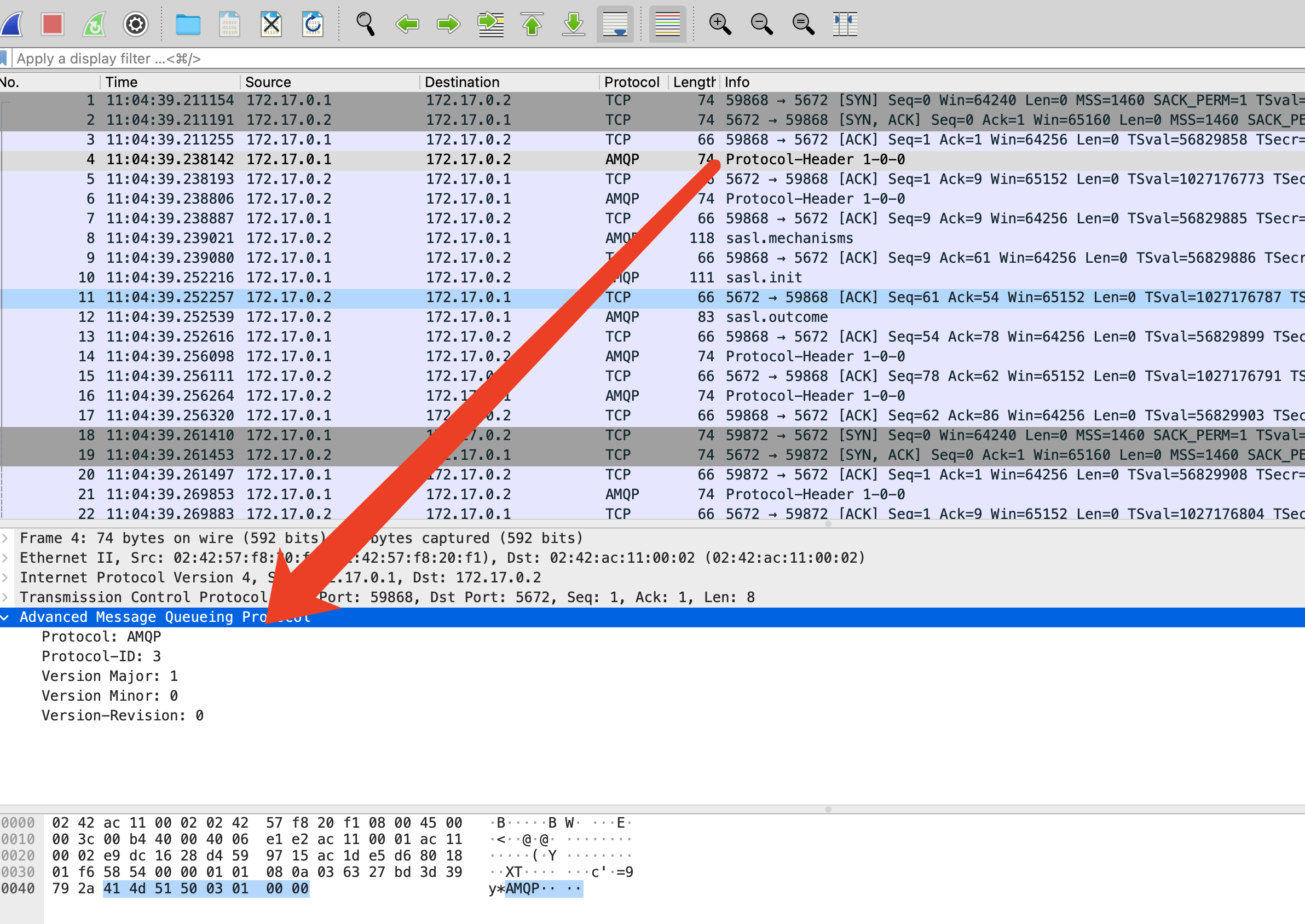Expand the Ethernet II tree row
Screen dimensions: 1305x924
(x=5, y=558)
